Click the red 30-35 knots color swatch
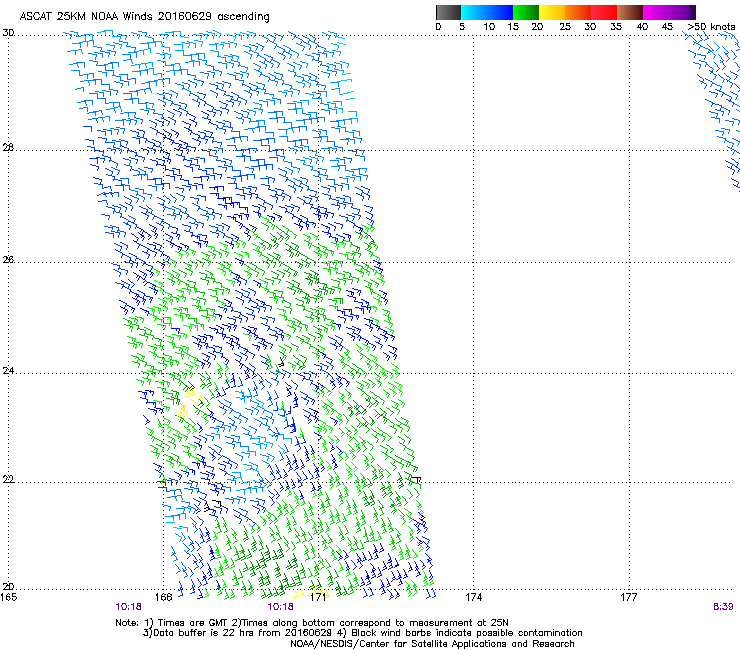Viewport: 740px width, 650px height. 604,12
